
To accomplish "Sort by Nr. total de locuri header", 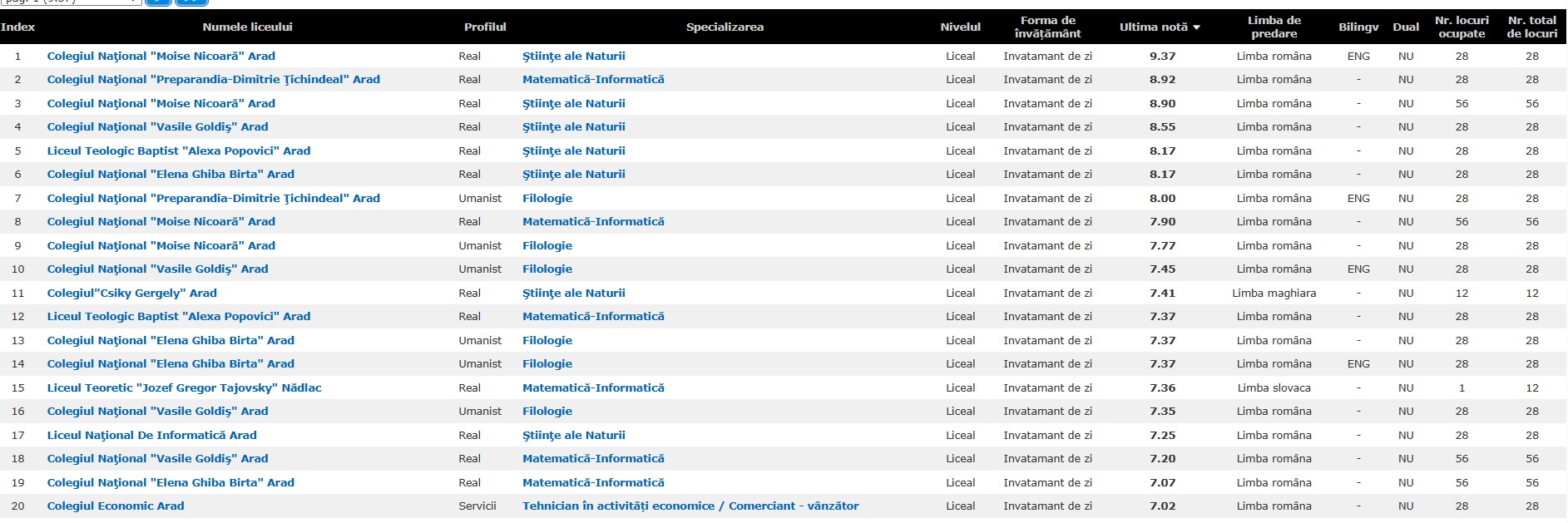I will (1532, 27).
